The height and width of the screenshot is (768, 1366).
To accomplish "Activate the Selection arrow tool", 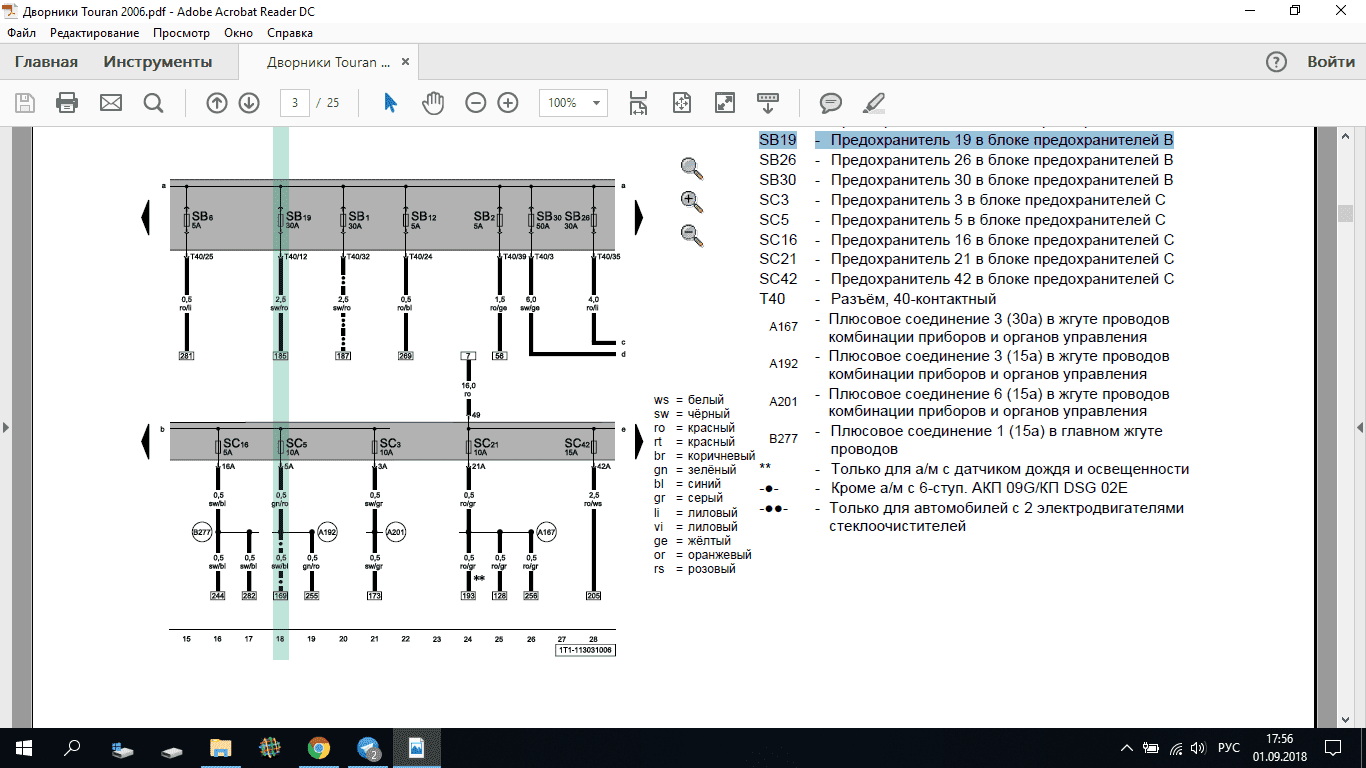I will 391,102.
